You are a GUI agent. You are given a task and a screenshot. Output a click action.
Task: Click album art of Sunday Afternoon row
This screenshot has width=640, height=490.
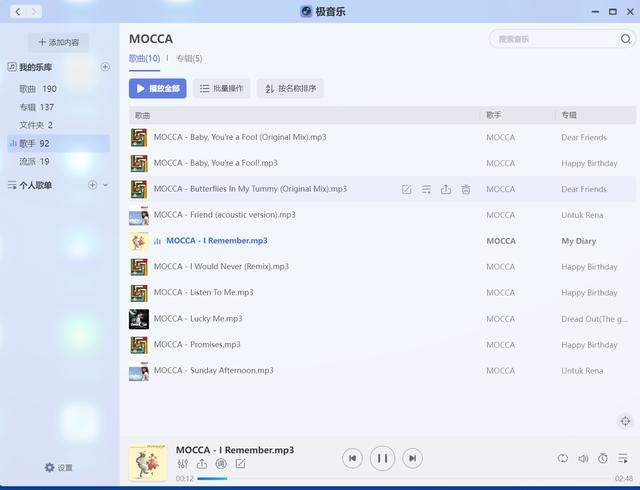[x=139, y=371]
